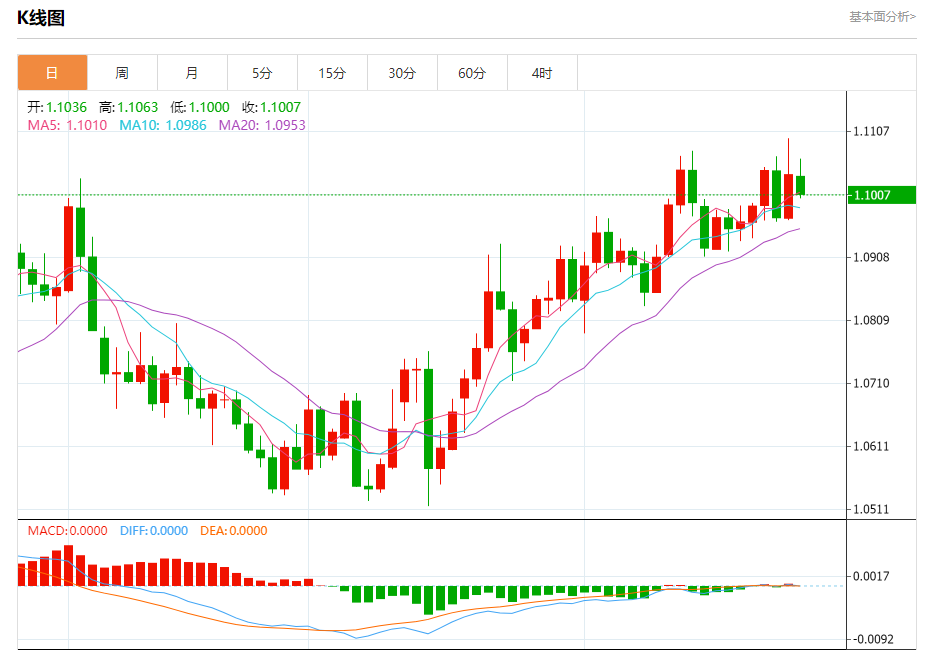Click the MA20 1.0953 indicator label
This screenshot has width=925, height=650.
[262, 125]
